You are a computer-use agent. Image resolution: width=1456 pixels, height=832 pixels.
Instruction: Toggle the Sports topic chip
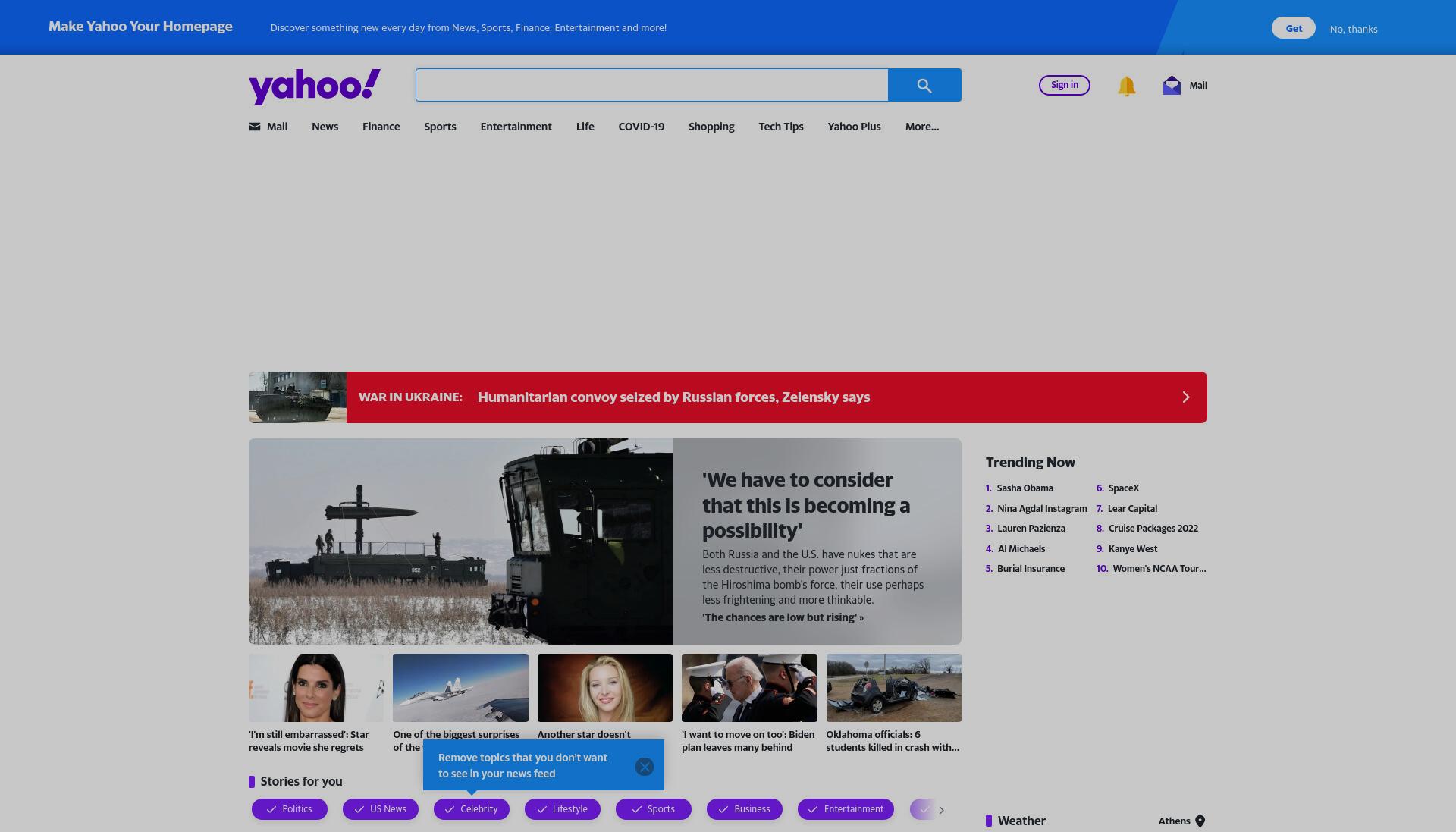654,809
